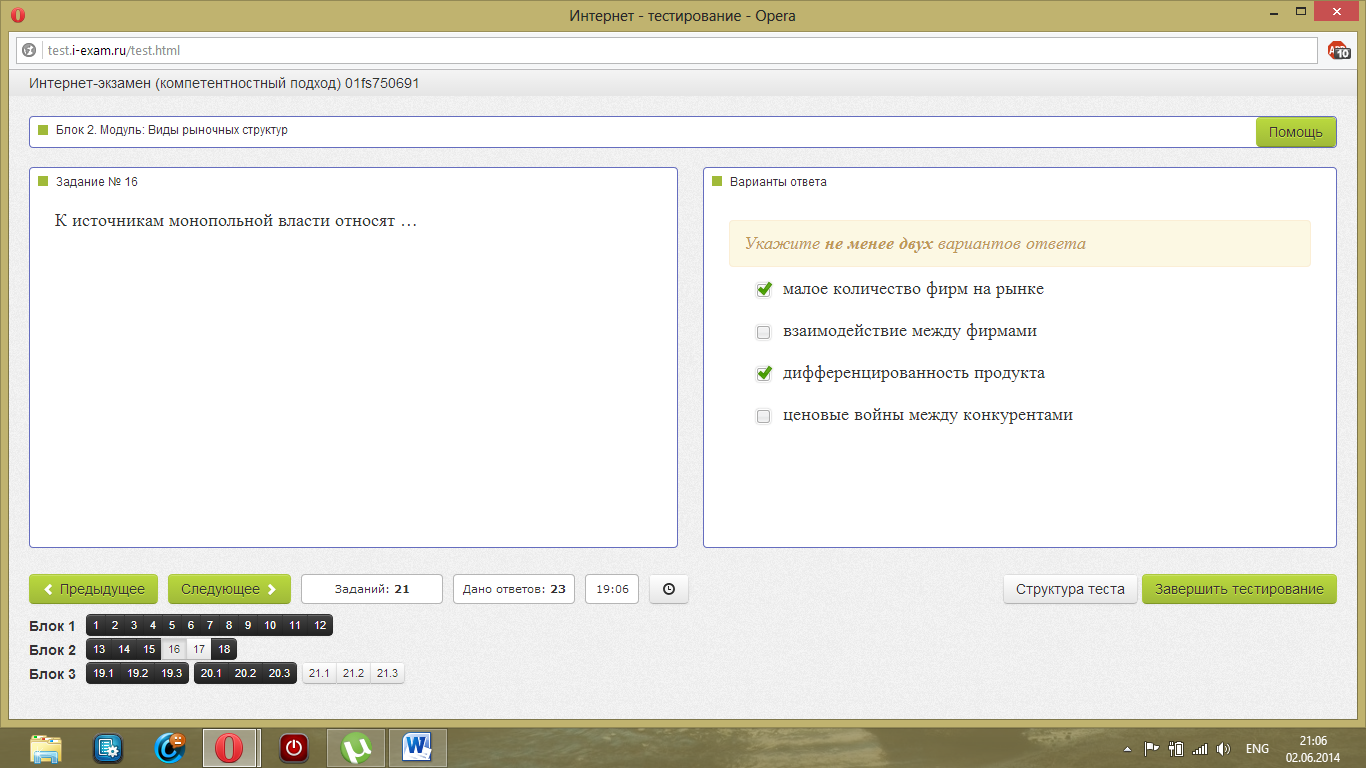Click the network signal tray icon

click(x=1200, y=749)
